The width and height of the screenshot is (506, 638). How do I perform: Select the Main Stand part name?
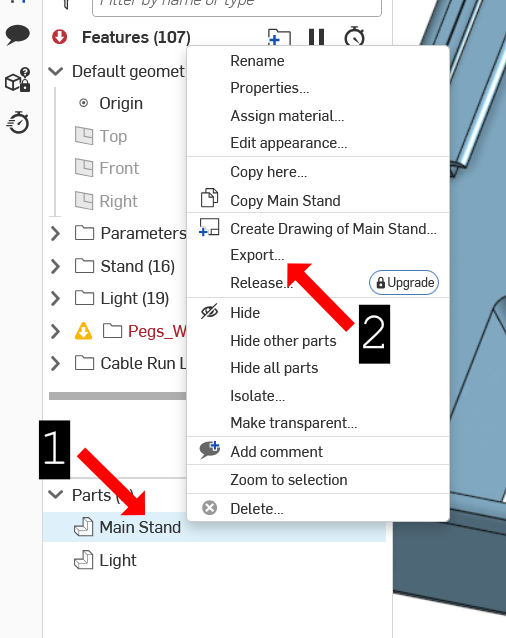click(x=140, y=527)
